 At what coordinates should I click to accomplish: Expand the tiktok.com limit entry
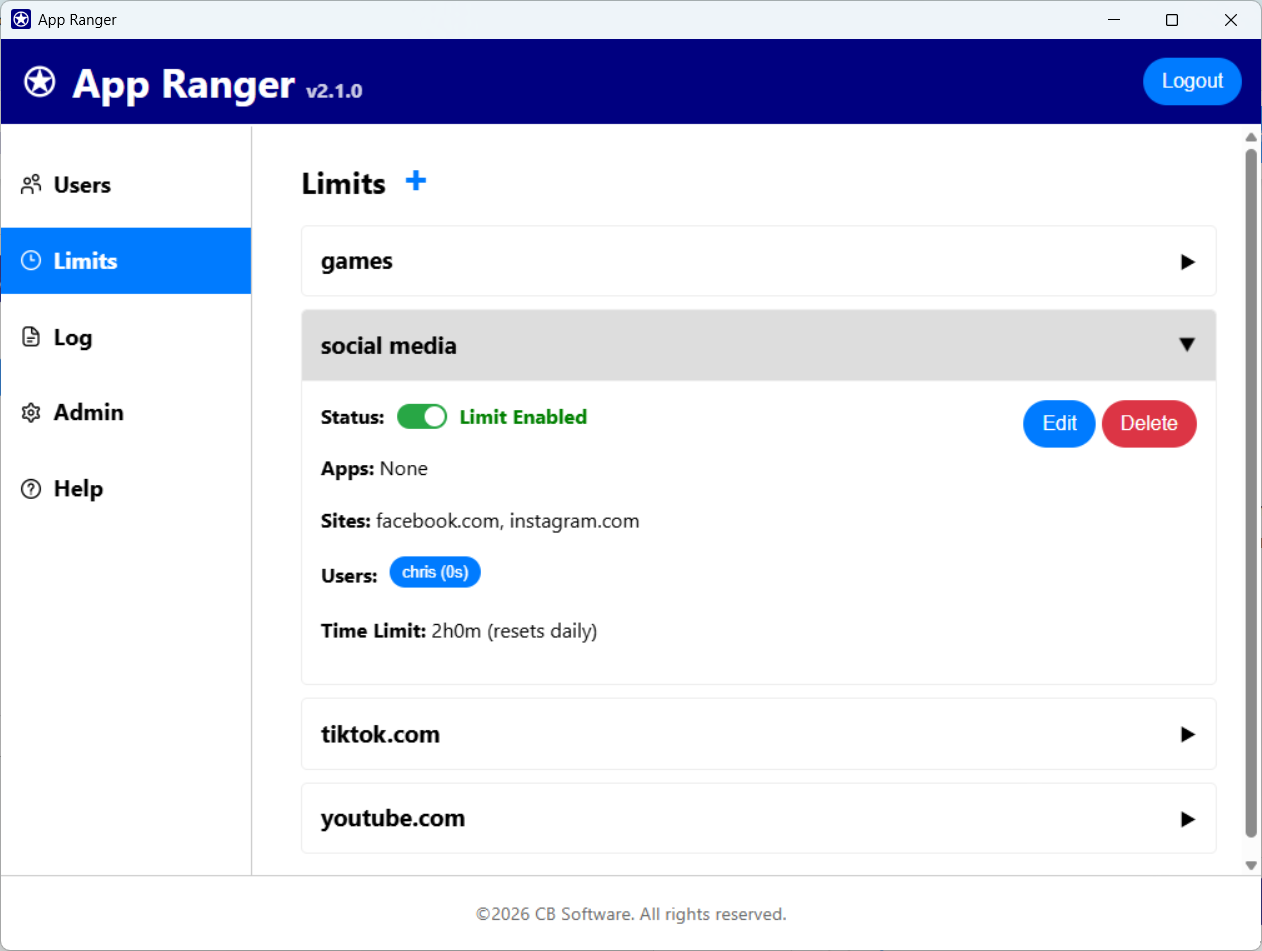click(x=758, y=734)
